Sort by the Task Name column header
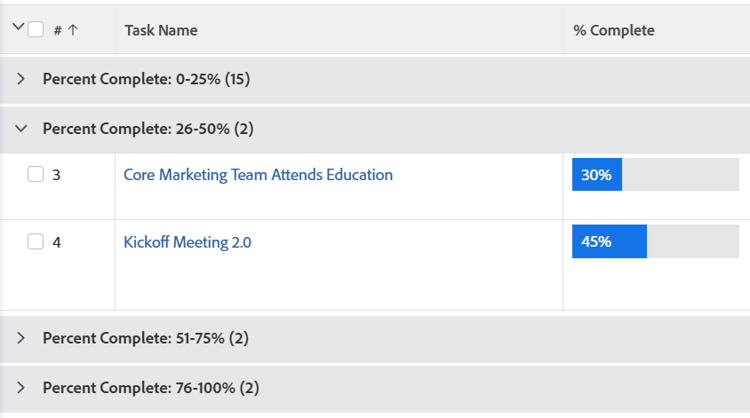The height and width of the screenshot is (418, 750). [161, 30]
